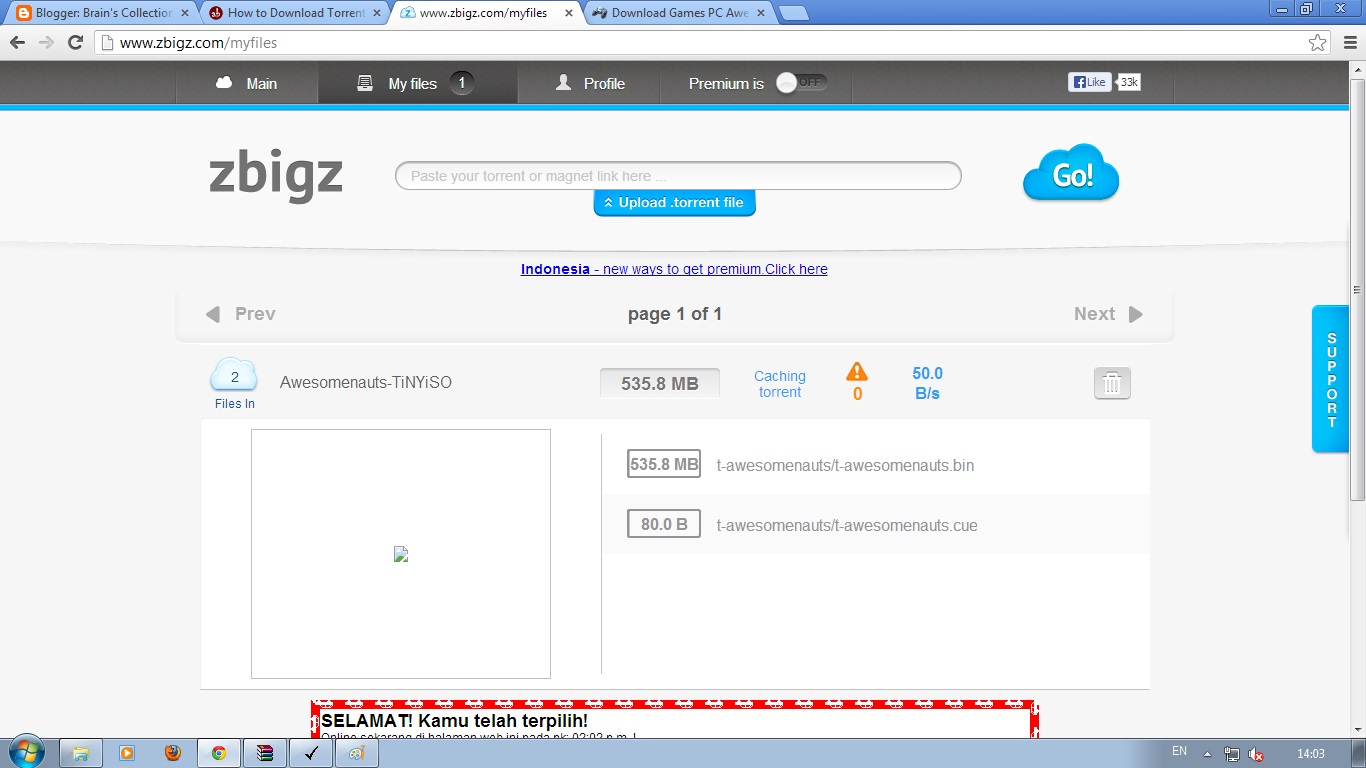This screenshot has height=768, width=1366.
Task: Click the 80.0 B file size badge
Action: 664,524
